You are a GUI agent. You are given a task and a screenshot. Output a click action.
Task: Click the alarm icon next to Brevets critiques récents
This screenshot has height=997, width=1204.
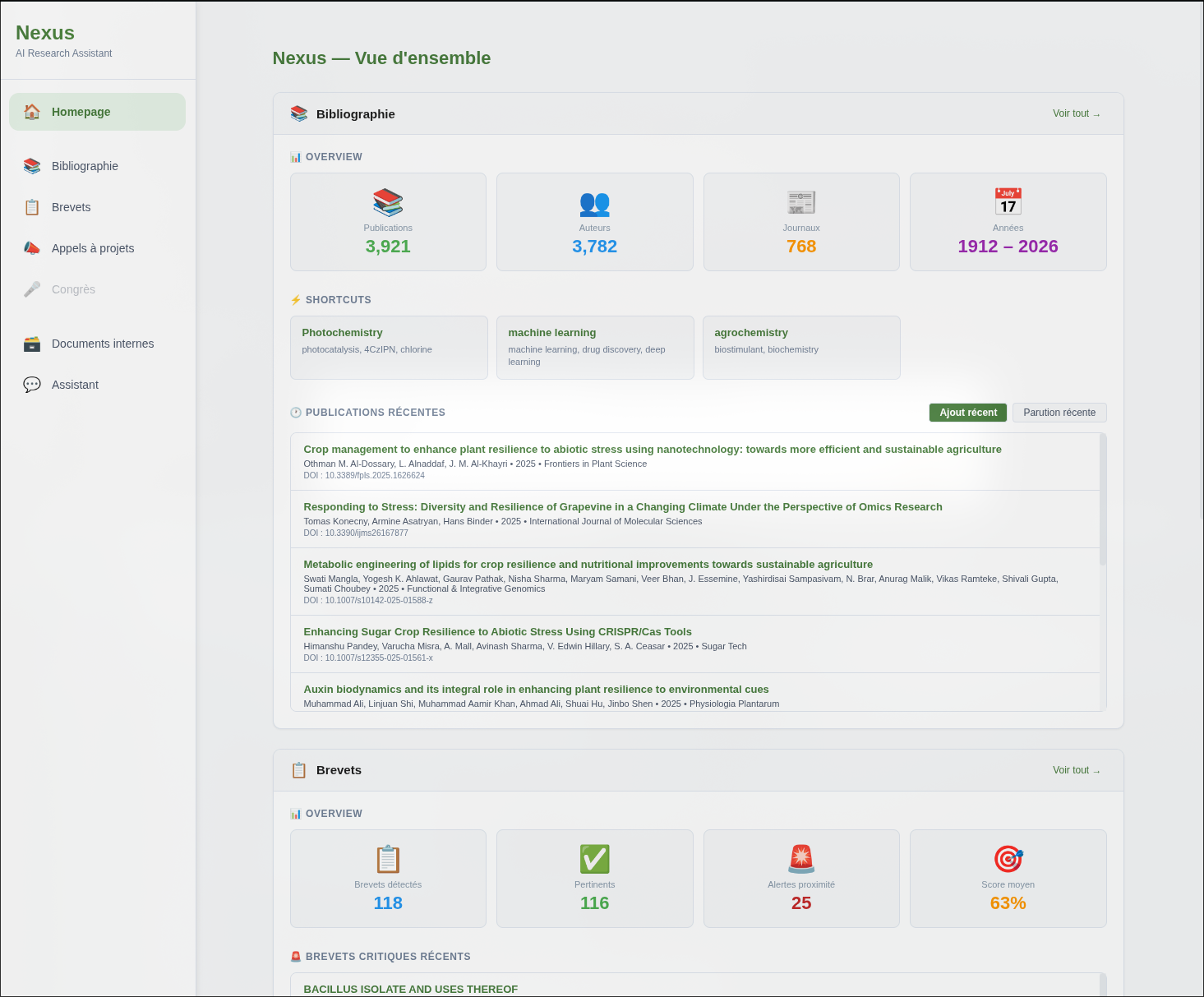[294, 956]
